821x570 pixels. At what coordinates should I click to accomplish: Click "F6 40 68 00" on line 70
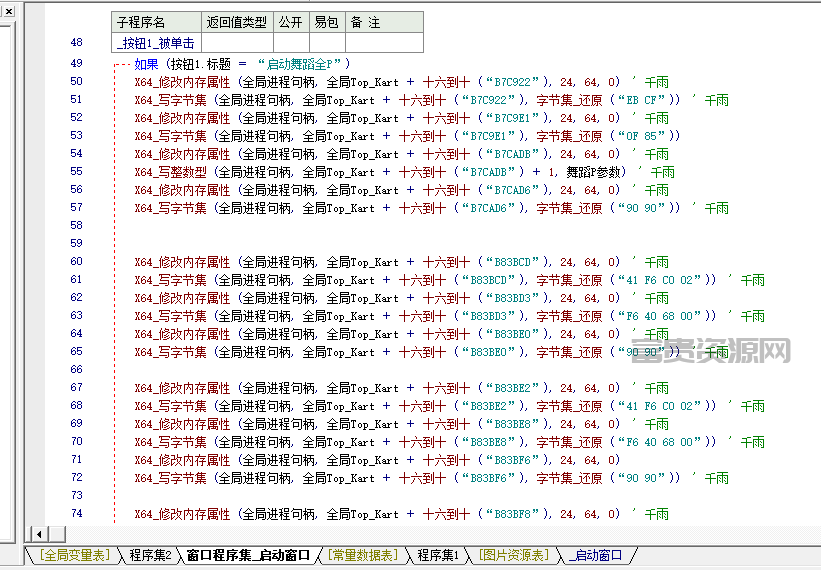663,442
